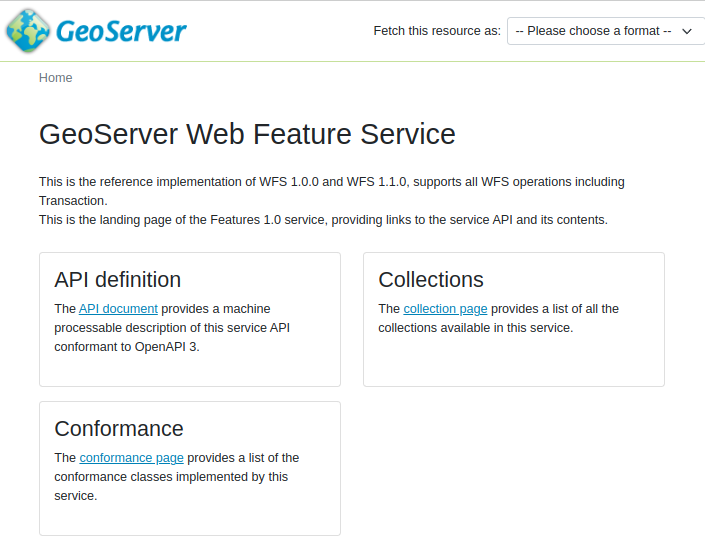Open the conformance page link

coord(131,458)
